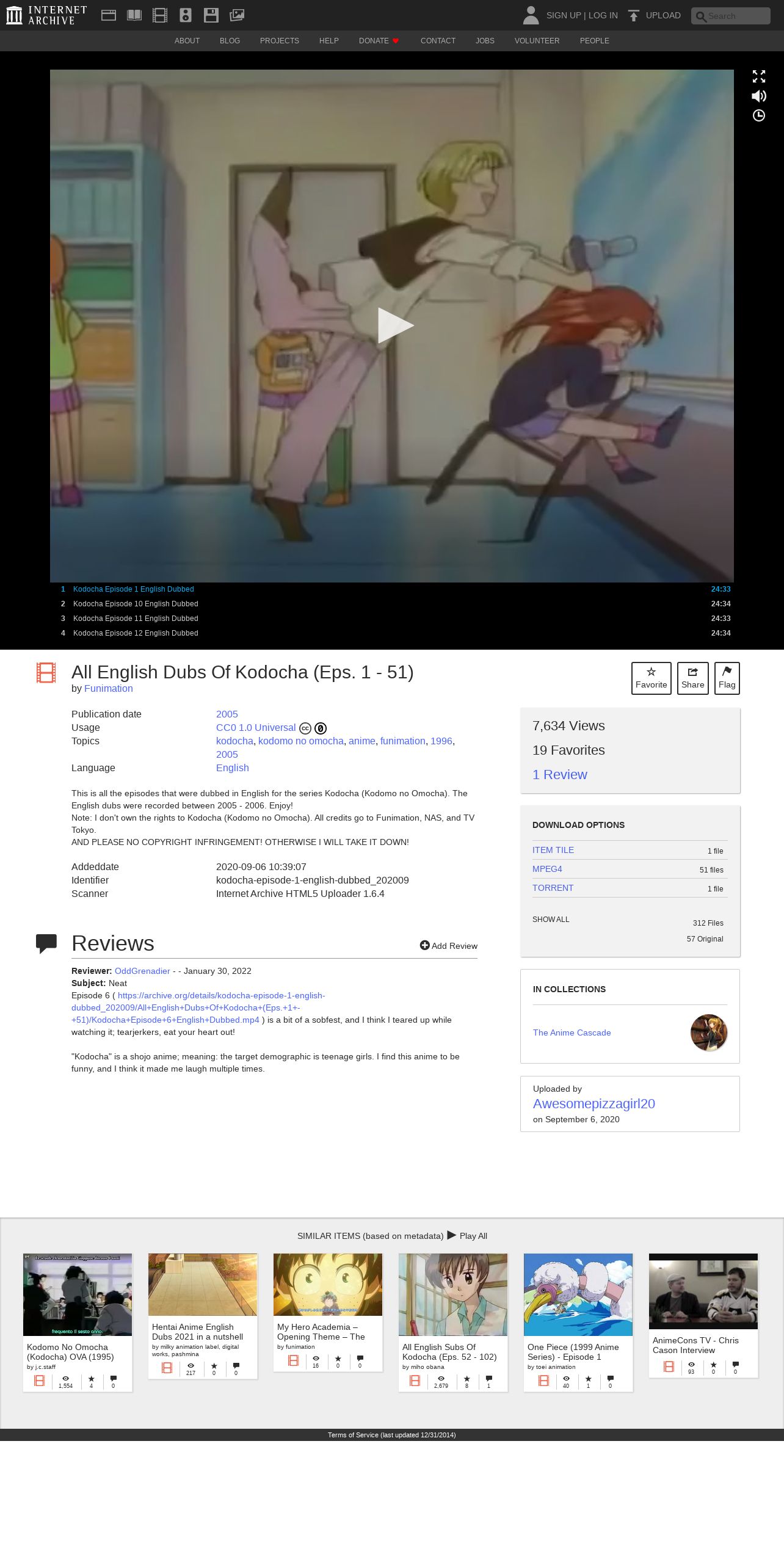Open the Images icon in header
784x1568 pixels.
pos(237,15)
